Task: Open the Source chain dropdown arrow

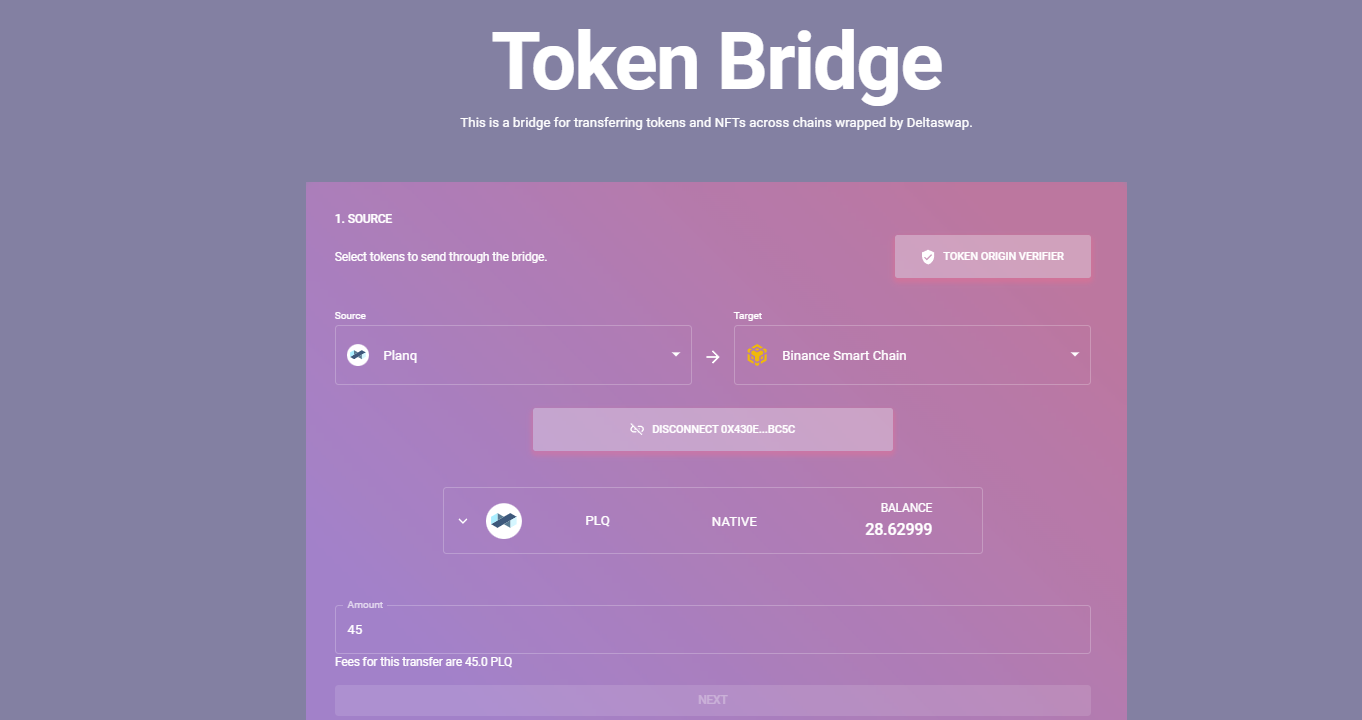Action: [x=676, y=354]
